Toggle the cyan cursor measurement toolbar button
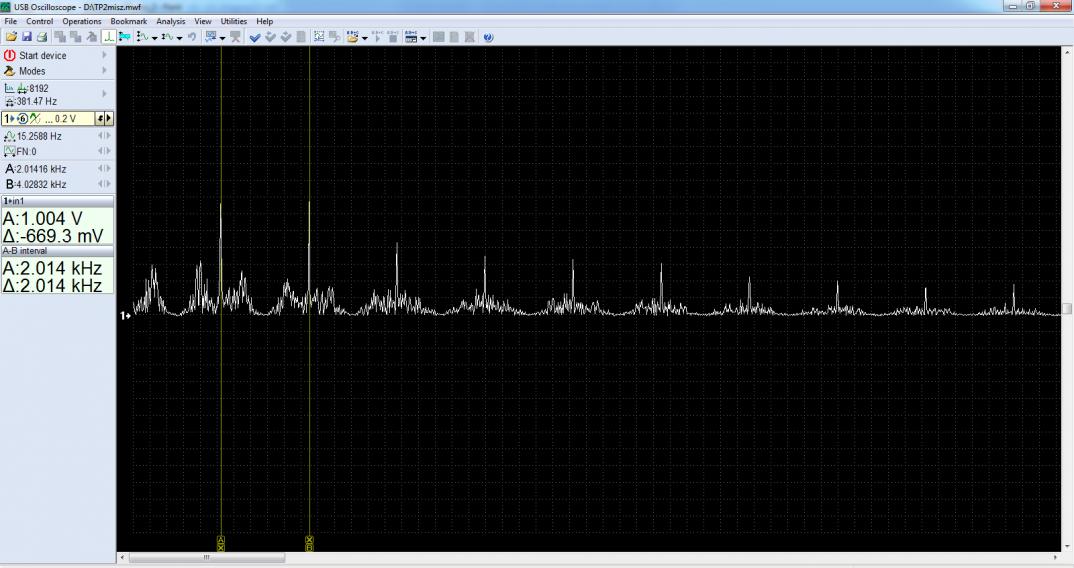Viewport: 1074px width, 568px height. [x=124, y=37]
